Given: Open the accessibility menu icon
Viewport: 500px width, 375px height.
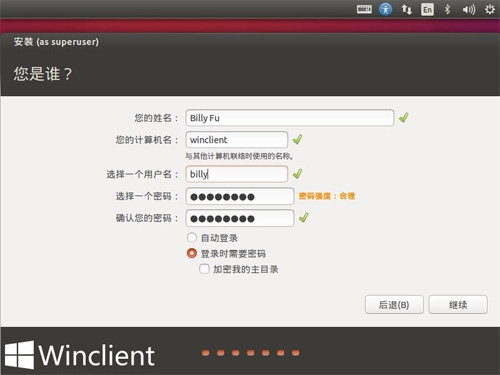Looking at the screenshot, I should tap(385, 9).
